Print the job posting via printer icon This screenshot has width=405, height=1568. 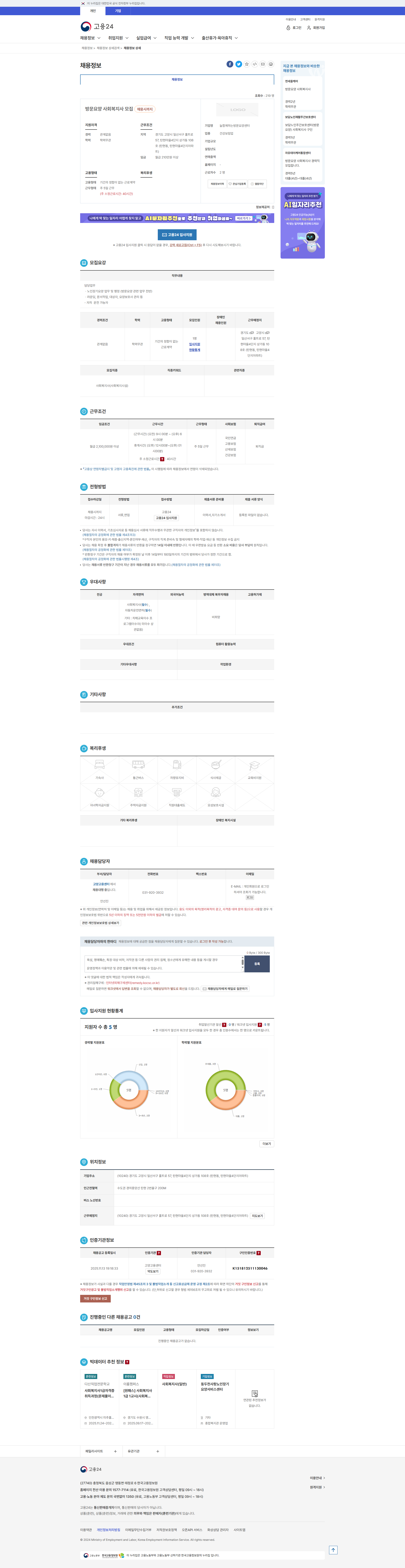271,64
